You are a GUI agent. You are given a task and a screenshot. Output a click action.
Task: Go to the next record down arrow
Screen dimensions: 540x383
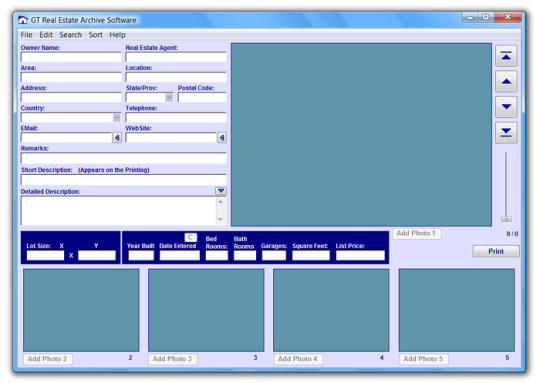[506, 107]
